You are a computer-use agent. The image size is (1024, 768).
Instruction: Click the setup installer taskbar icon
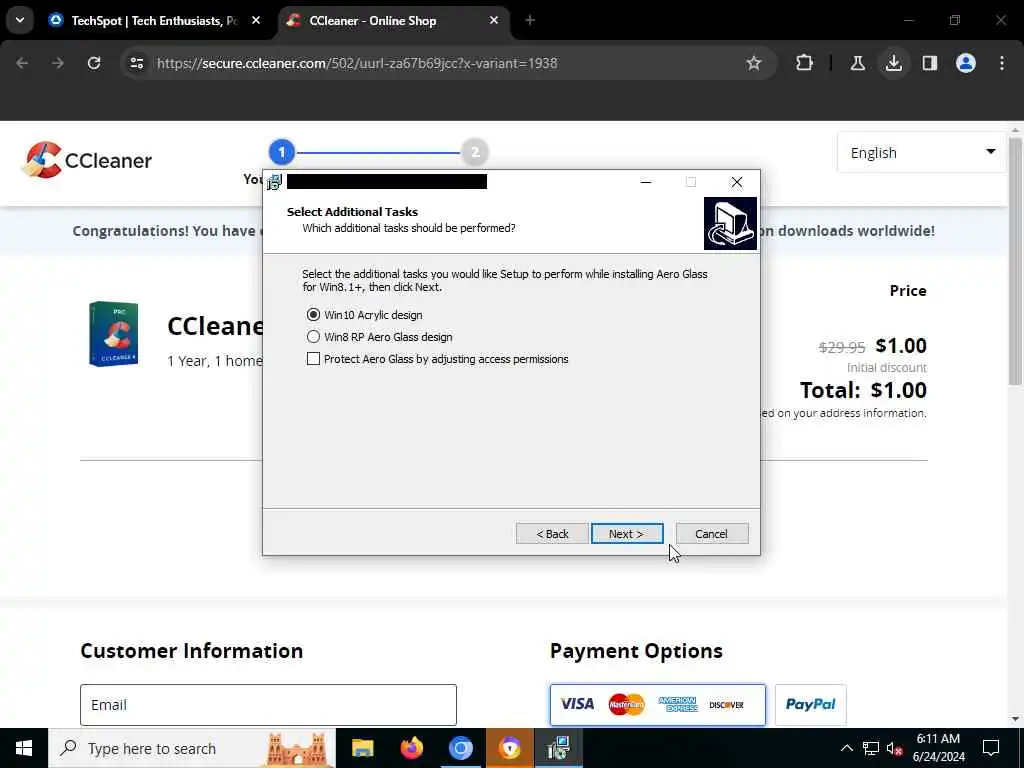pyautogui.click(x=558, y=748)
